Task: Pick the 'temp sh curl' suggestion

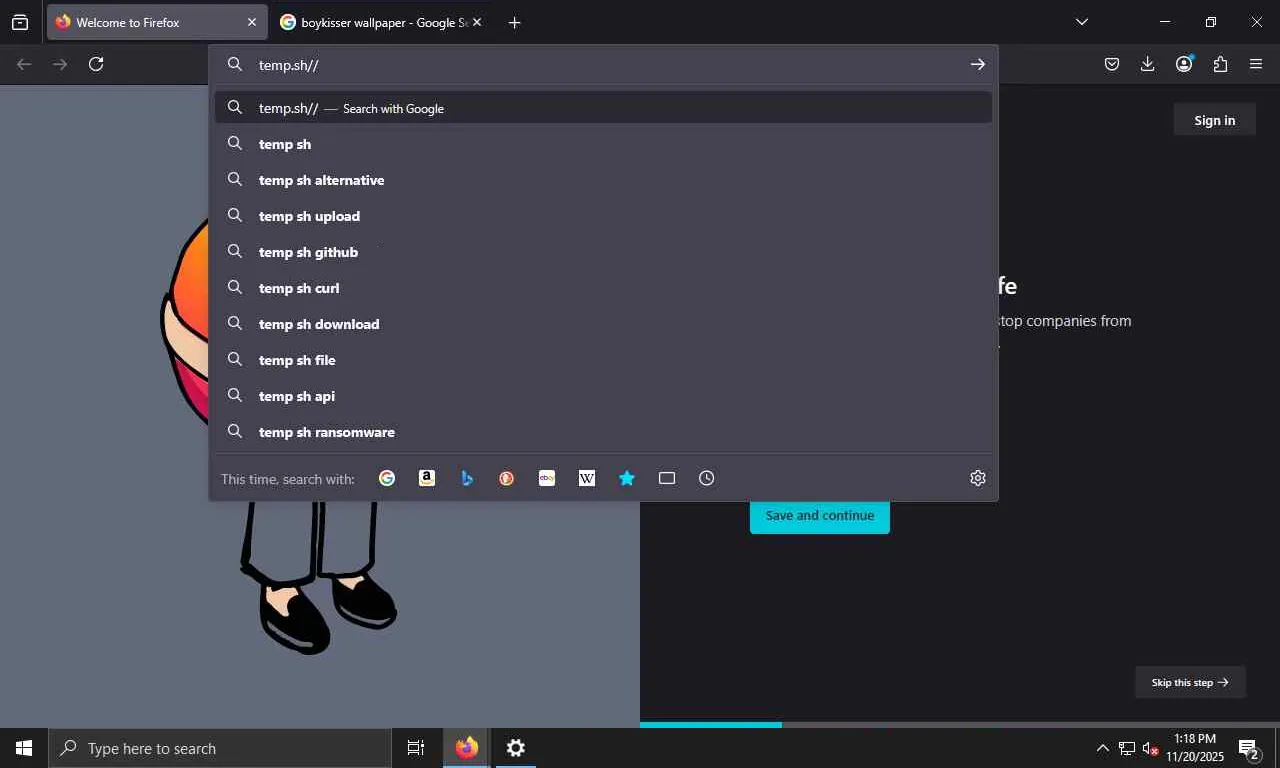Action: (x=603, y=288)
